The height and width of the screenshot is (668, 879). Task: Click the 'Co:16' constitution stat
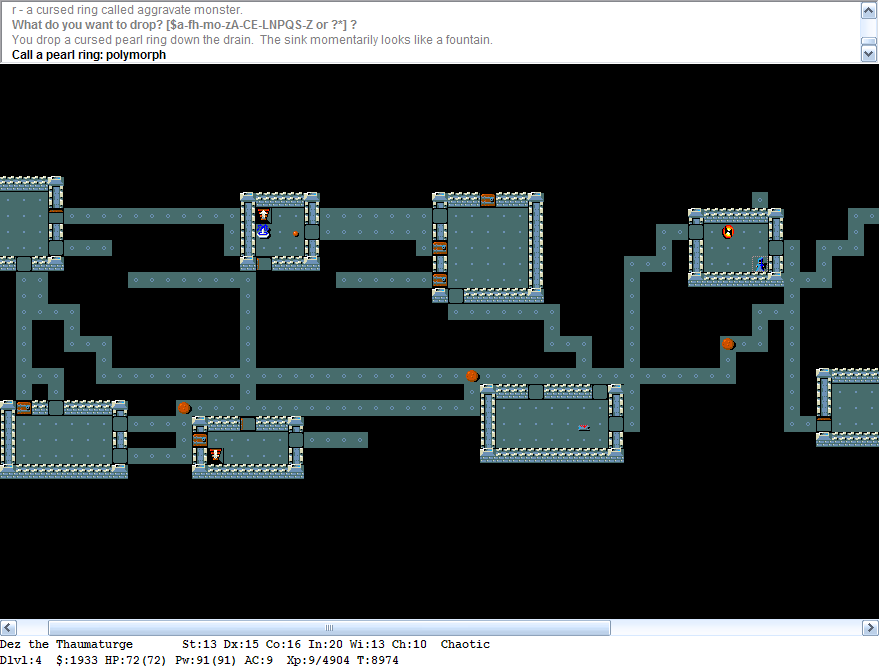click(x=283, y=644)
